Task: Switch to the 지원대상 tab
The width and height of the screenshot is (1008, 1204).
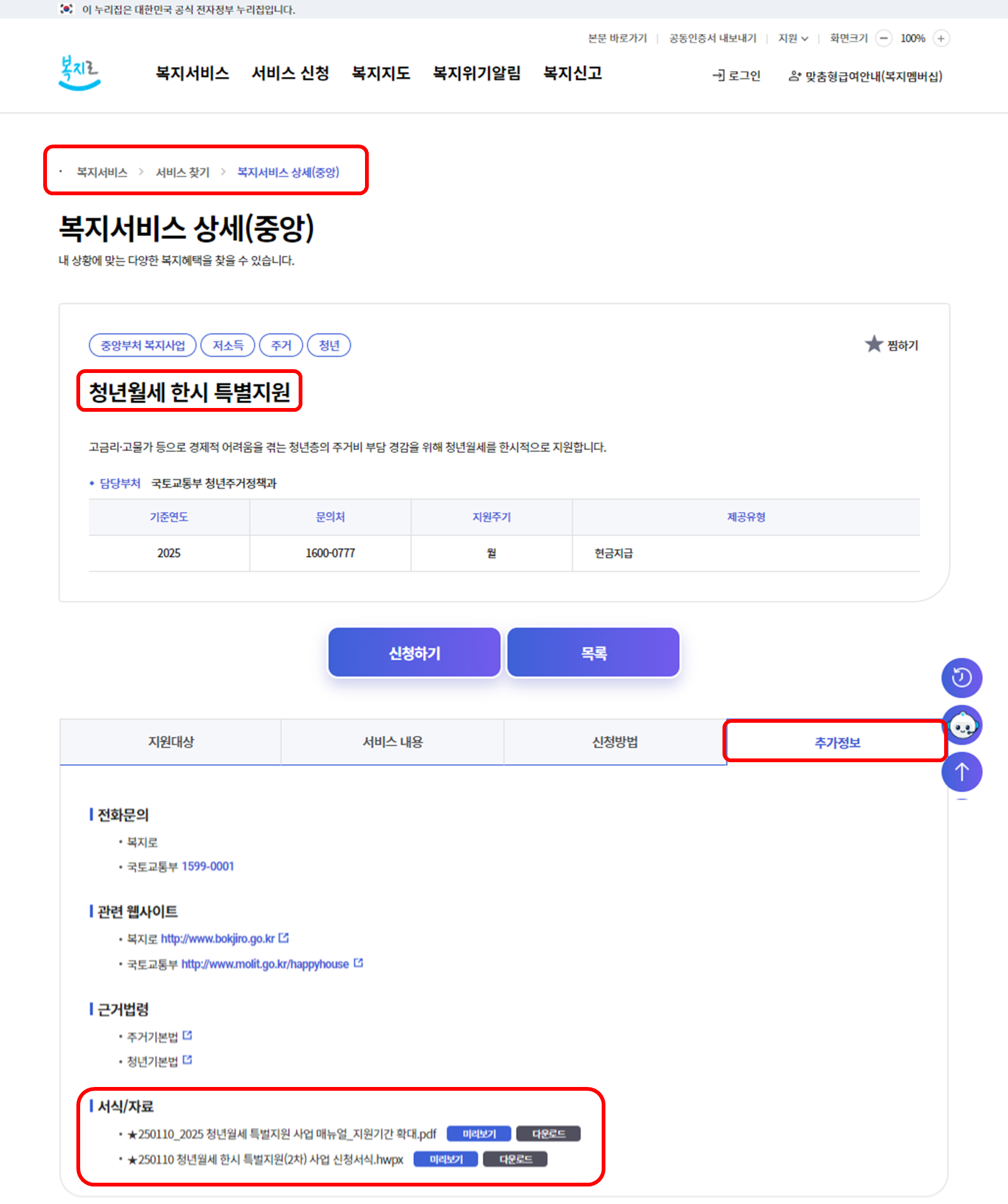Action: tap(170, 742)
